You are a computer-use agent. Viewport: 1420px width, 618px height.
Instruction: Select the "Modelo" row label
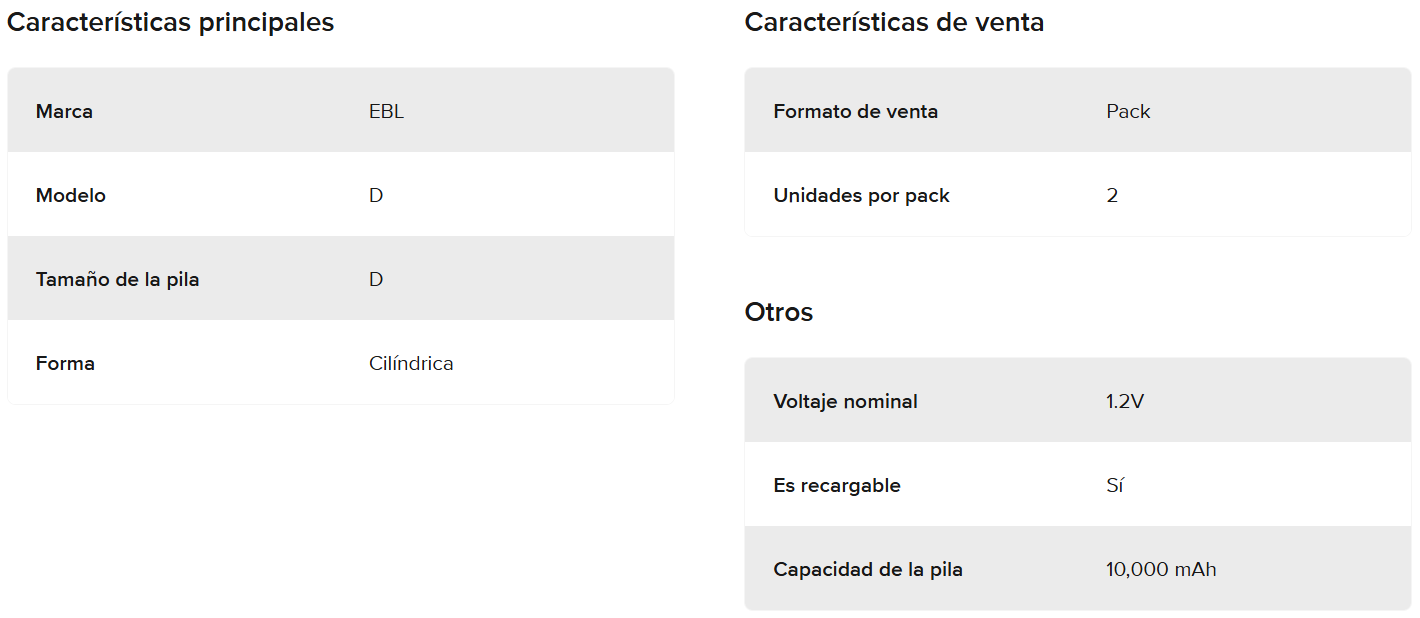pos(70,195)
